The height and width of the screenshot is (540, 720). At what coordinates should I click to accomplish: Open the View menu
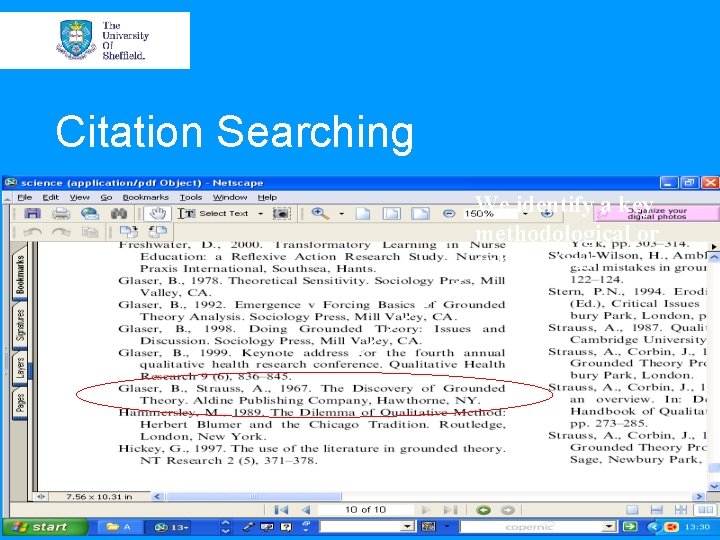pos(79,197)
